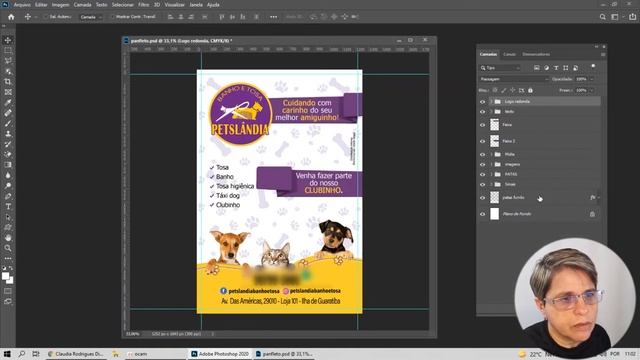The height and width of the screenshot is (360, 640).
Task: Select the Rectangular Marquee tool
Action: coord(8,51)
